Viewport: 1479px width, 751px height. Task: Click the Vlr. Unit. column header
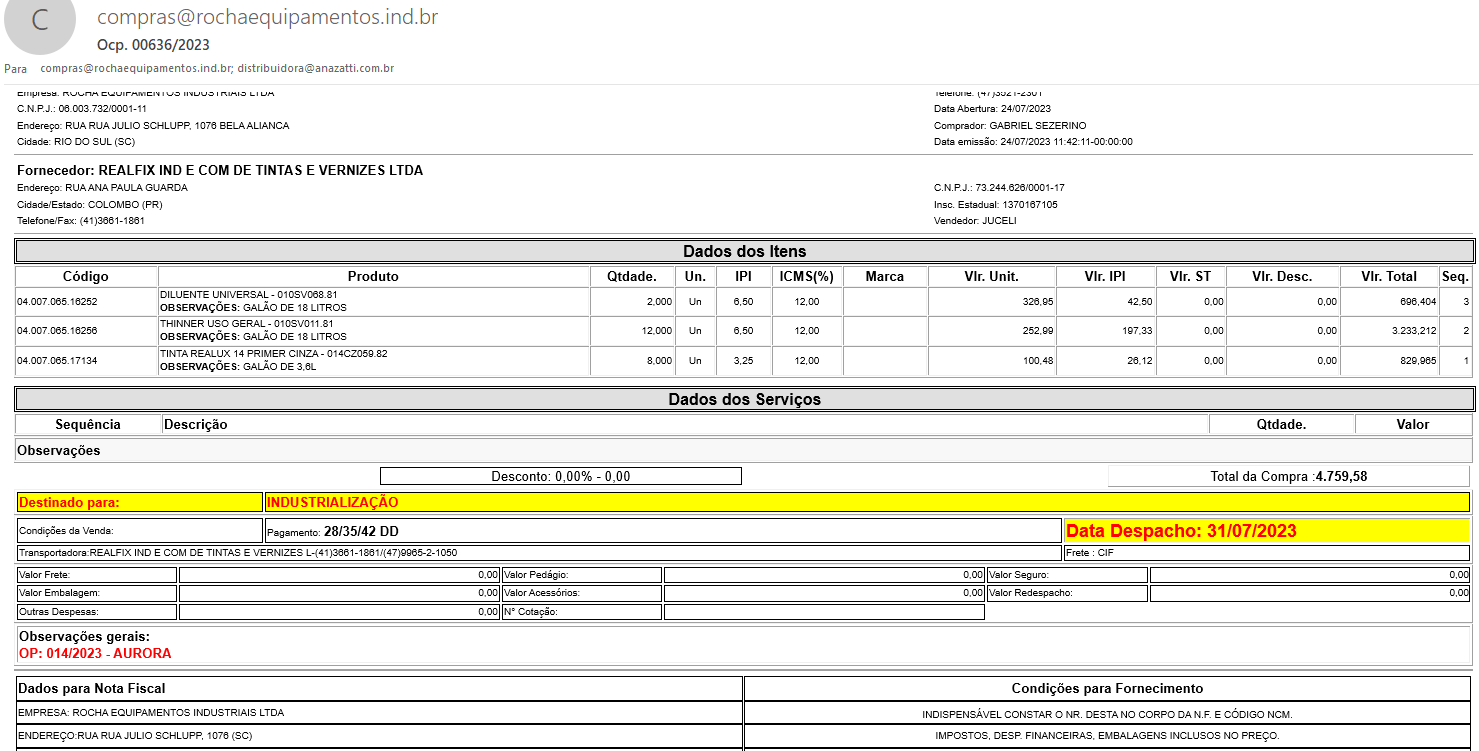tap(991, 276)
